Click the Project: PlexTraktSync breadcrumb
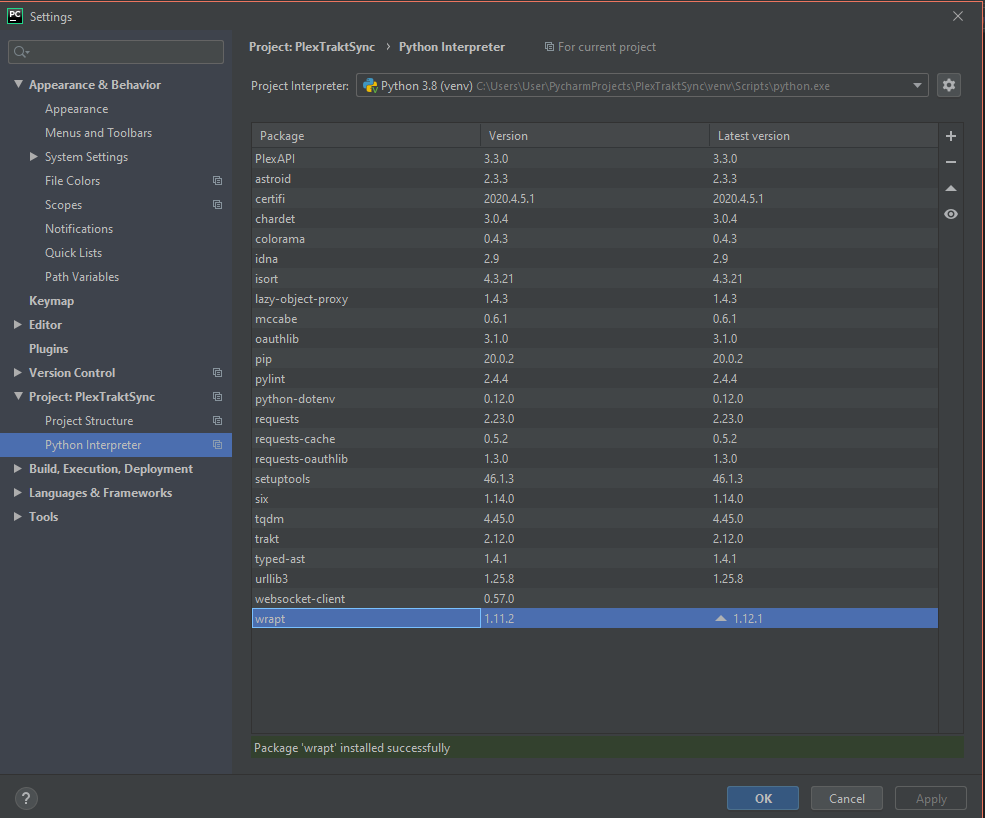985x818 pixels. (312, 47)
